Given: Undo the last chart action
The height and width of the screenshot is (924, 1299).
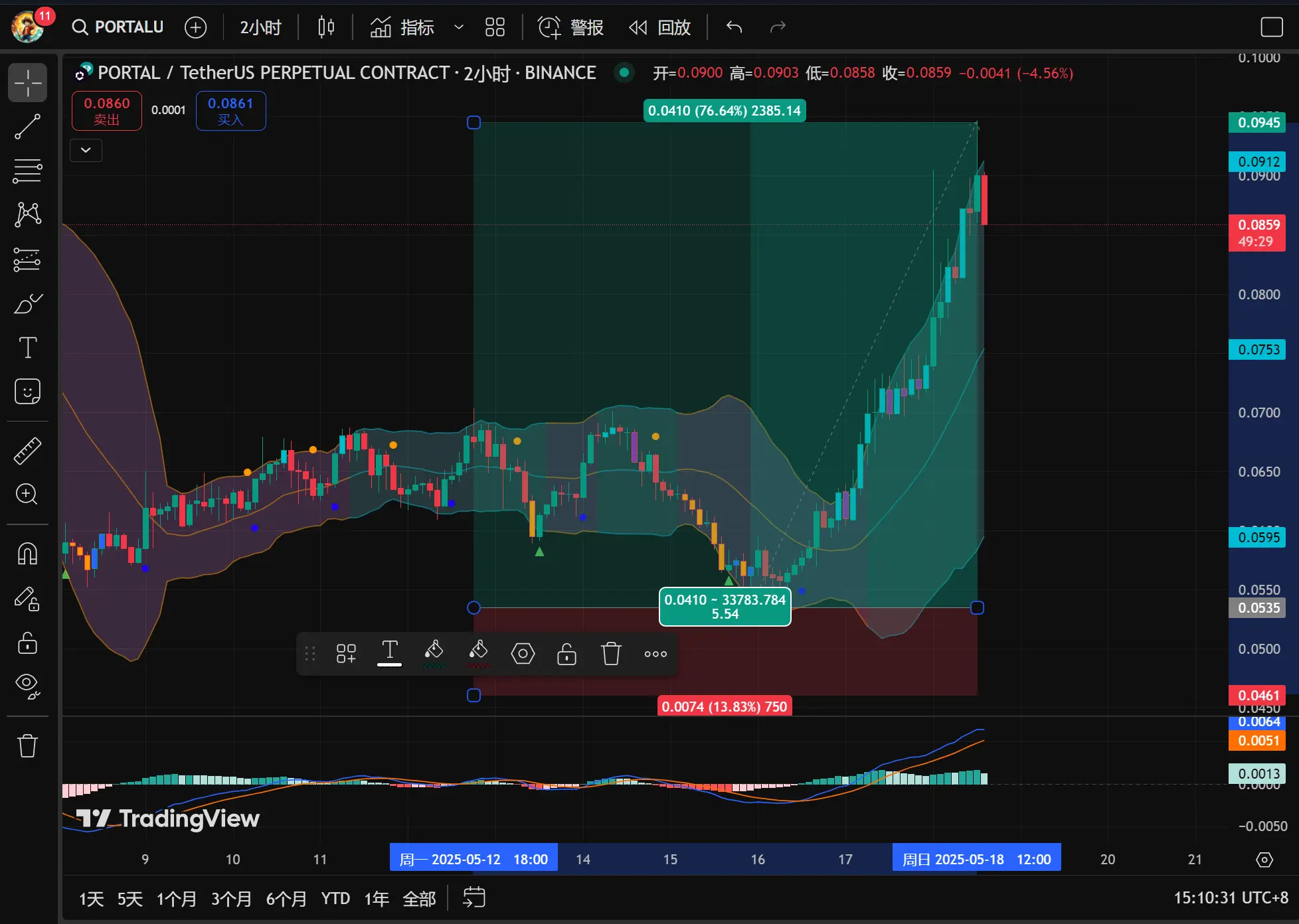Looking at the screenshot, I should [734, 27].
